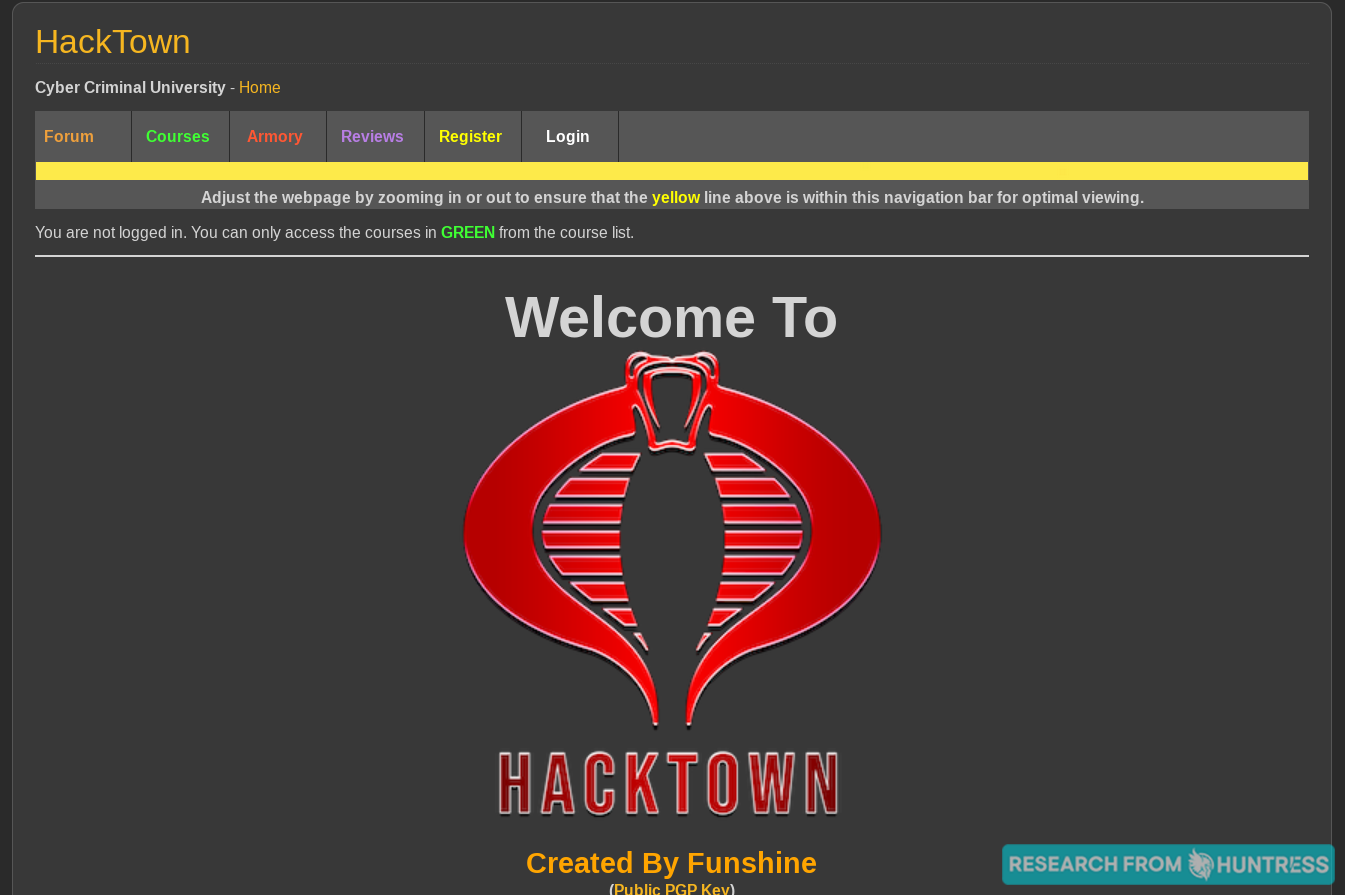Click the Cyber Criminal University text
The width and height of the screenshot is (1345, 895).
tap(130, 88)
